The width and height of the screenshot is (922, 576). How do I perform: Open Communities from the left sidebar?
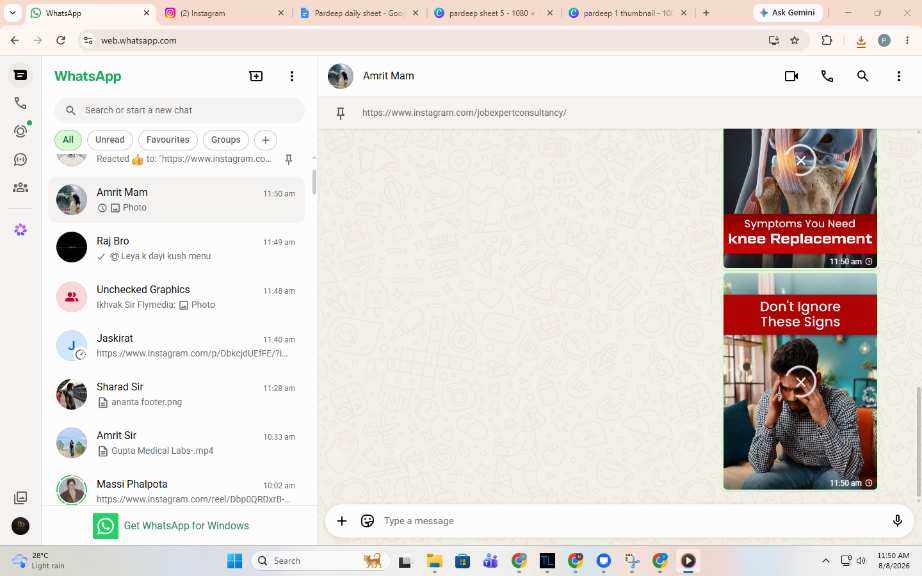coord(21,187)
